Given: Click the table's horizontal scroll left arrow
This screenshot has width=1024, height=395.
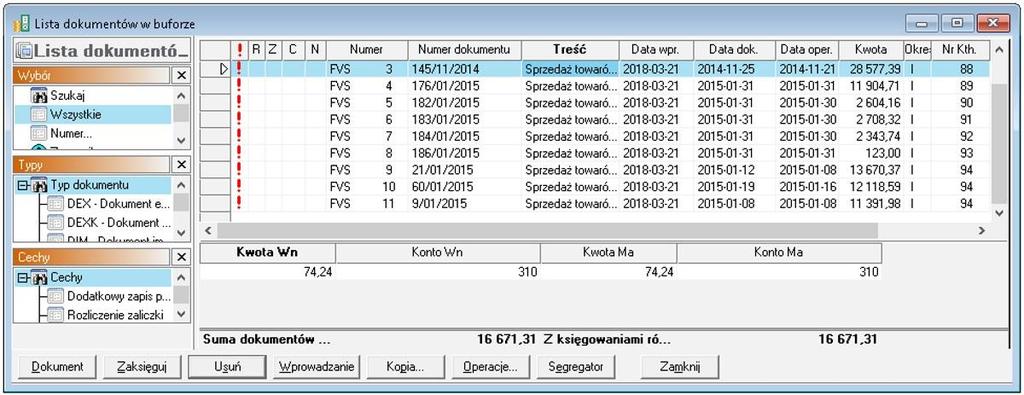Looking at the screenshot, I should click(x=208, y=230).
